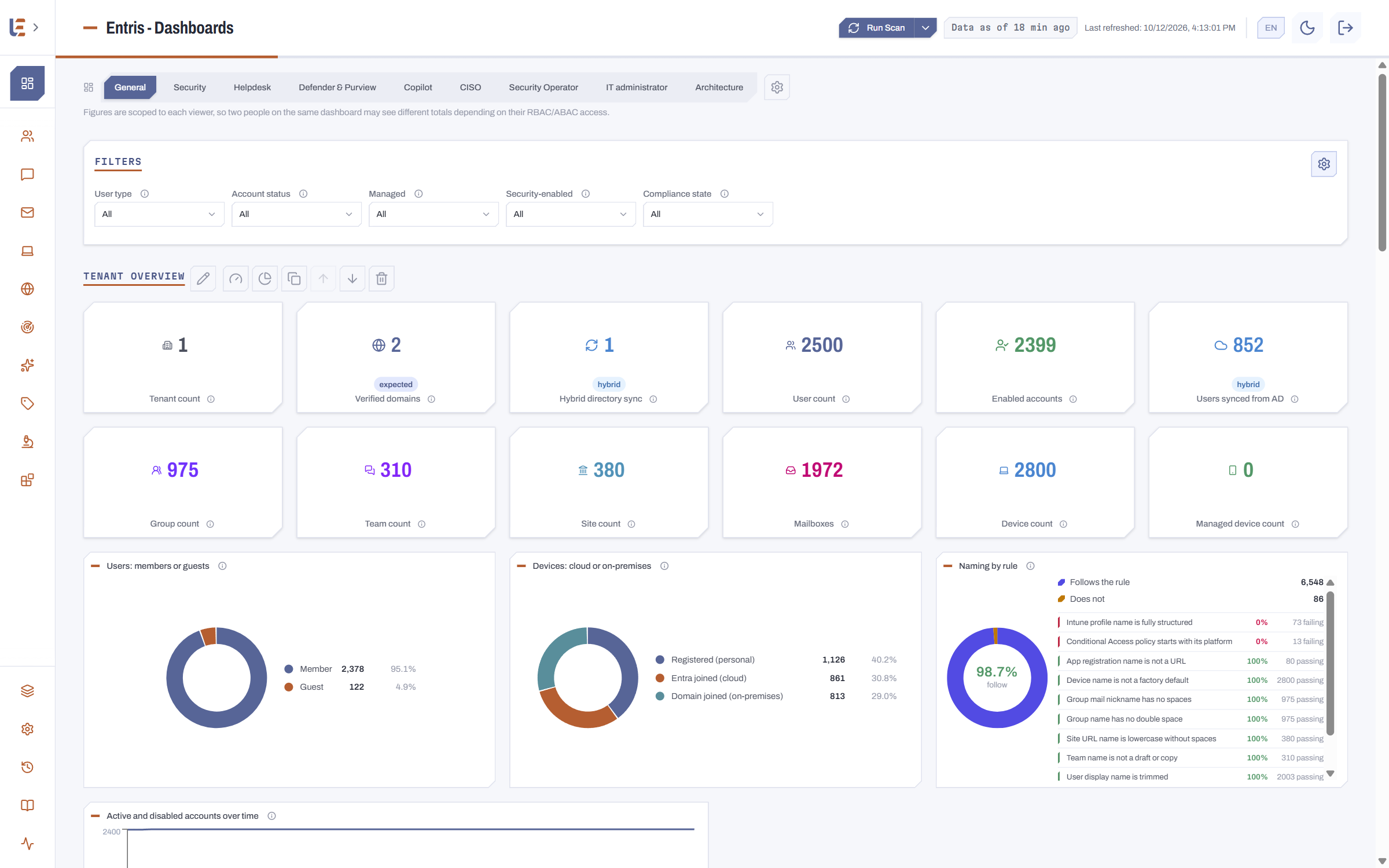Open dashboard tabs settings gear
Viewport: 1389px width, 868px height.
point(777,87)
